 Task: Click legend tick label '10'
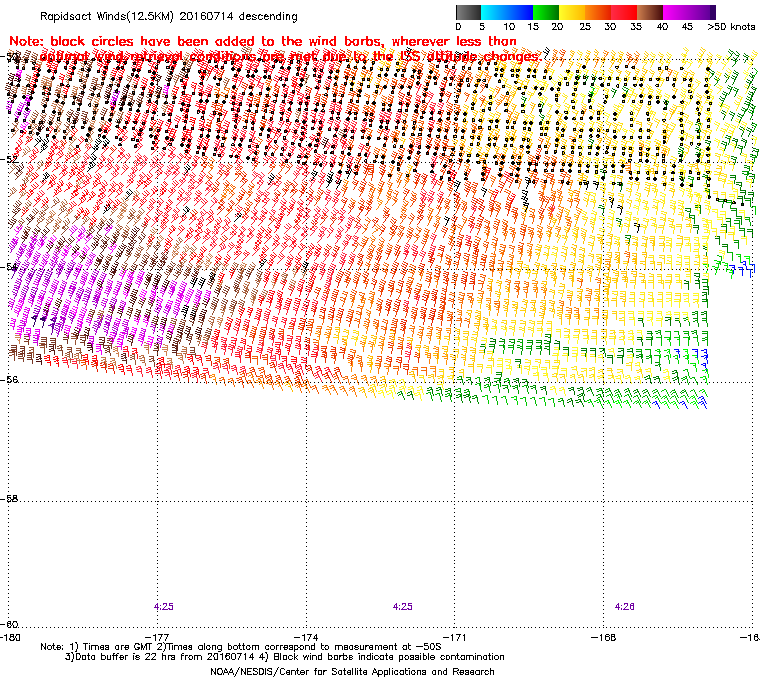click(508, 27)
